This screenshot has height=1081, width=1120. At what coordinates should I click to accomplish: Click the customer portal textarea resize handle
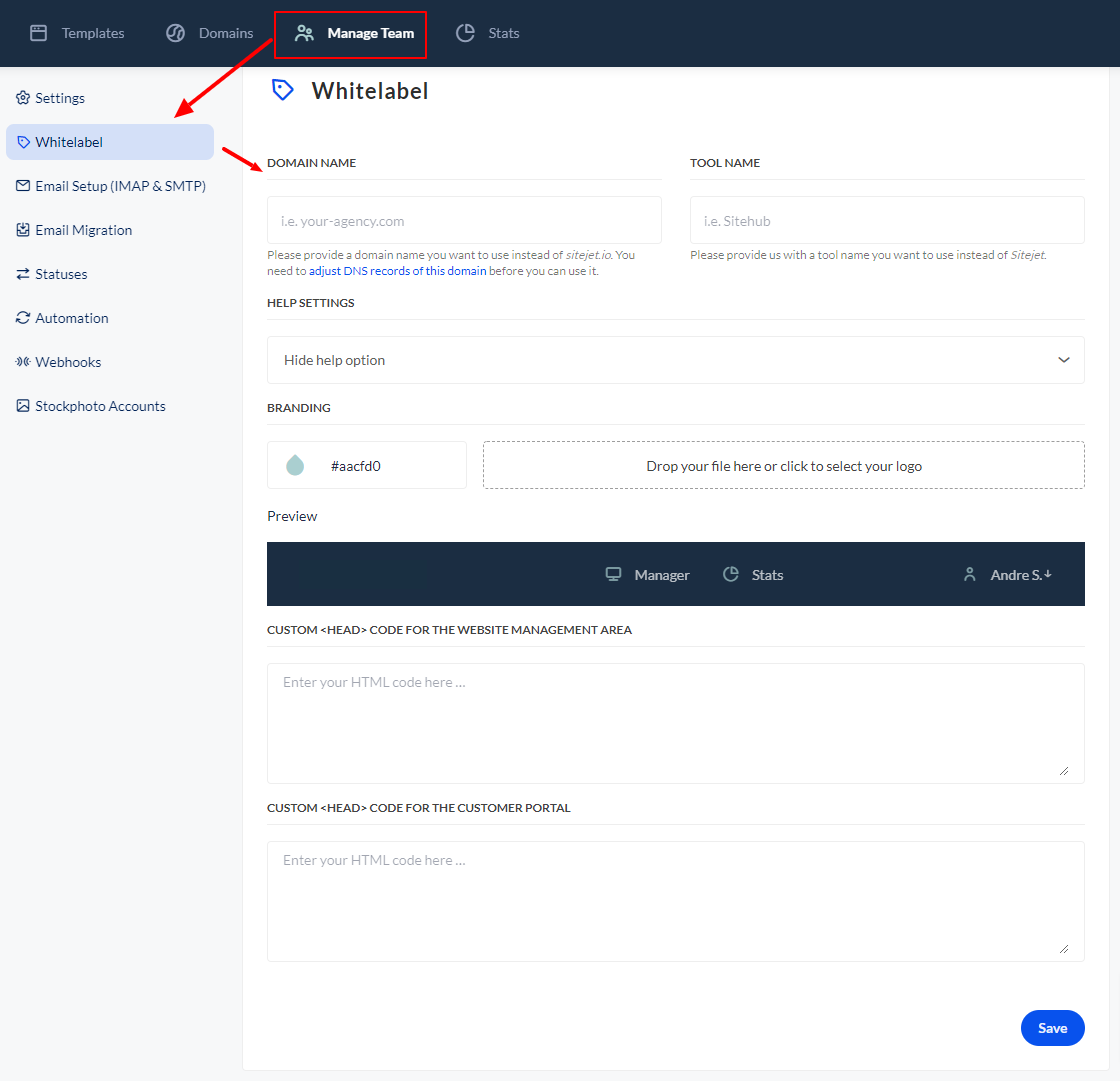tap(1064, 949)
